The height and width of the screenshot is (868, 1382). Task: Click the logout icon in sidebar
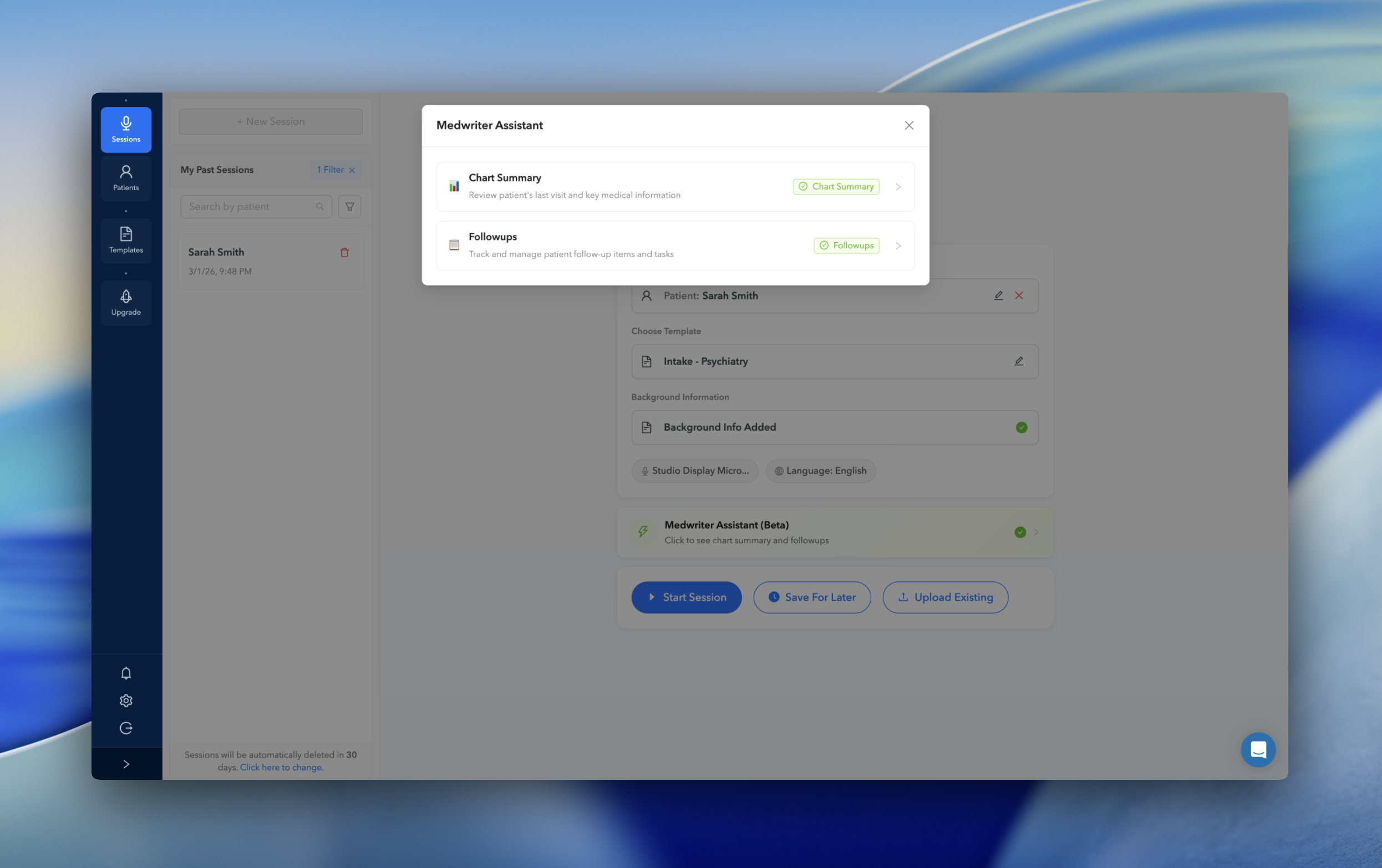point(126,728)
